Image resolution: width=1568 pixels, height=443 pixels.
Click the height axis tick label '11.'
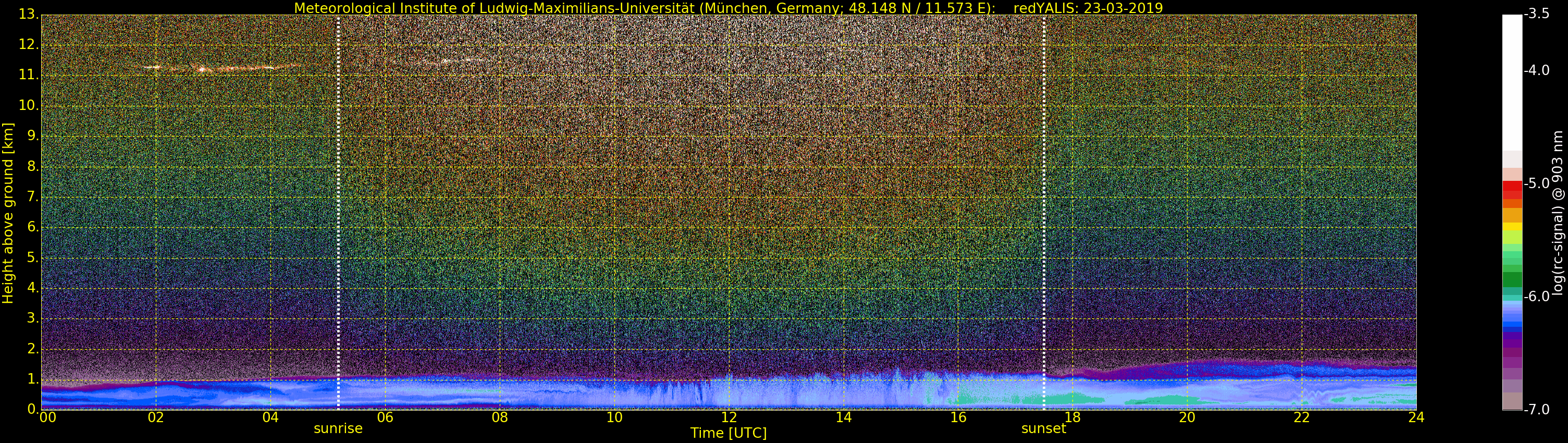[x=29, y=75]
